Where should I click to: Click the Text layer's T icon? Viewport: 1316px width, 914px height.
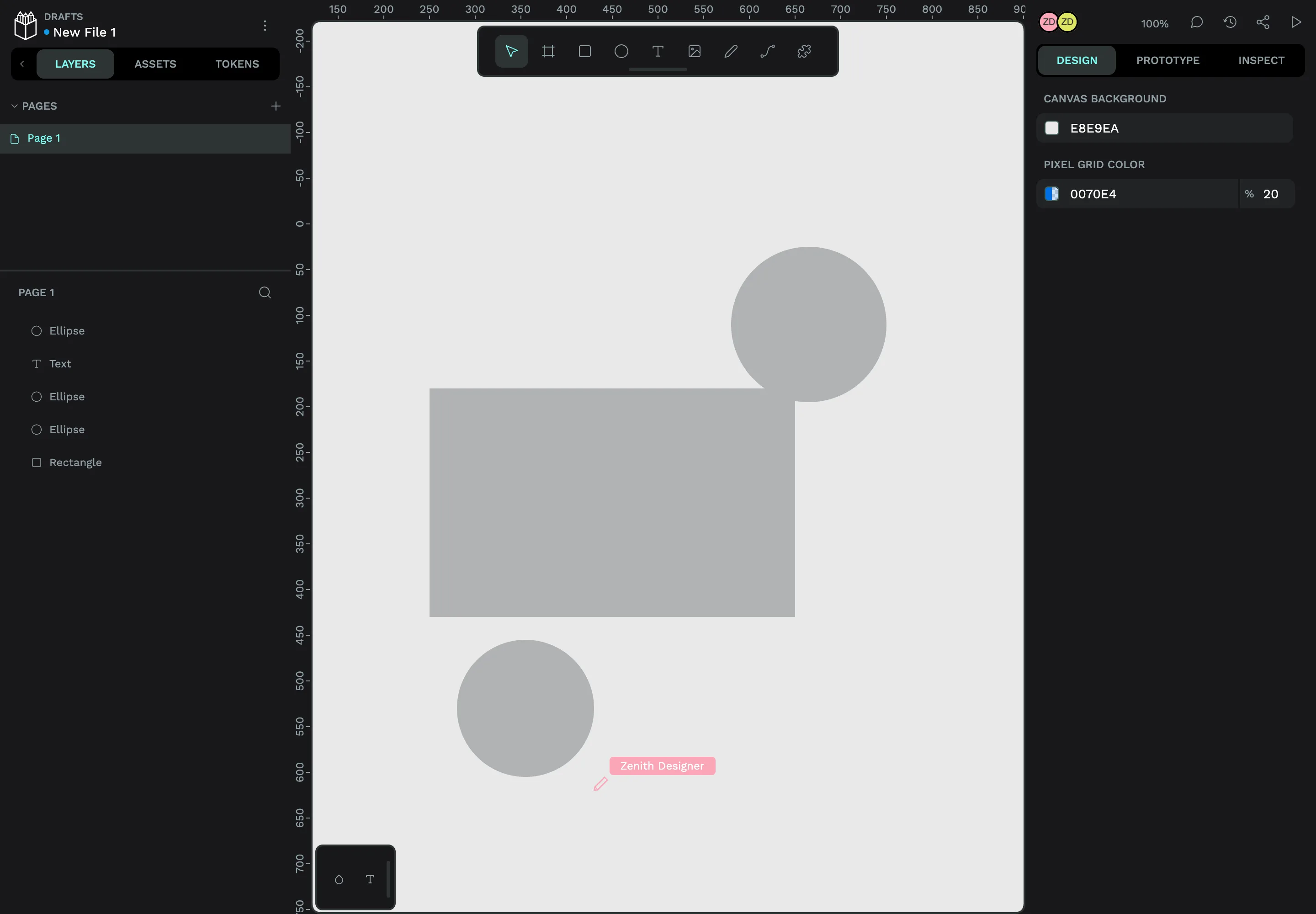pyautogui.click(x=37, y=364)
